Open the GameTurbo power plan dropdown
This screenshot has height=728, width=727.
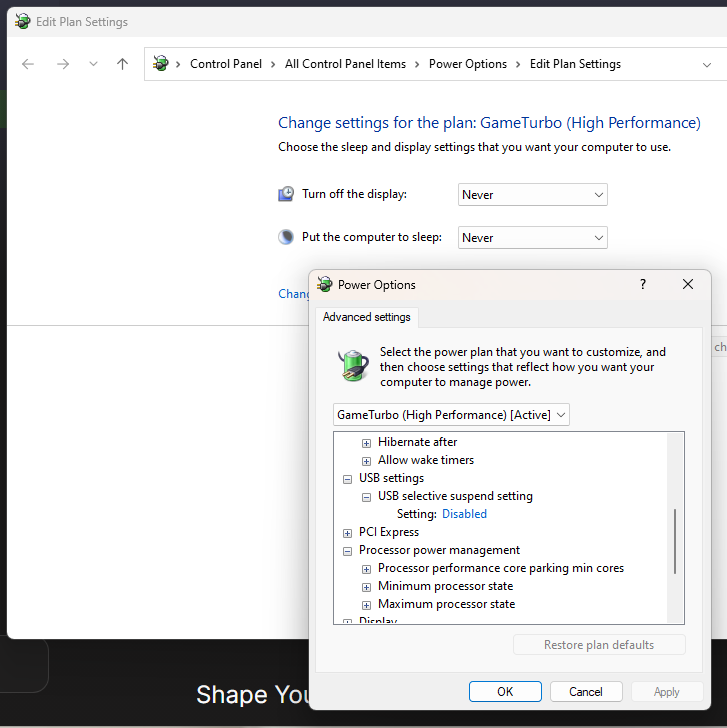click(451, 415)
